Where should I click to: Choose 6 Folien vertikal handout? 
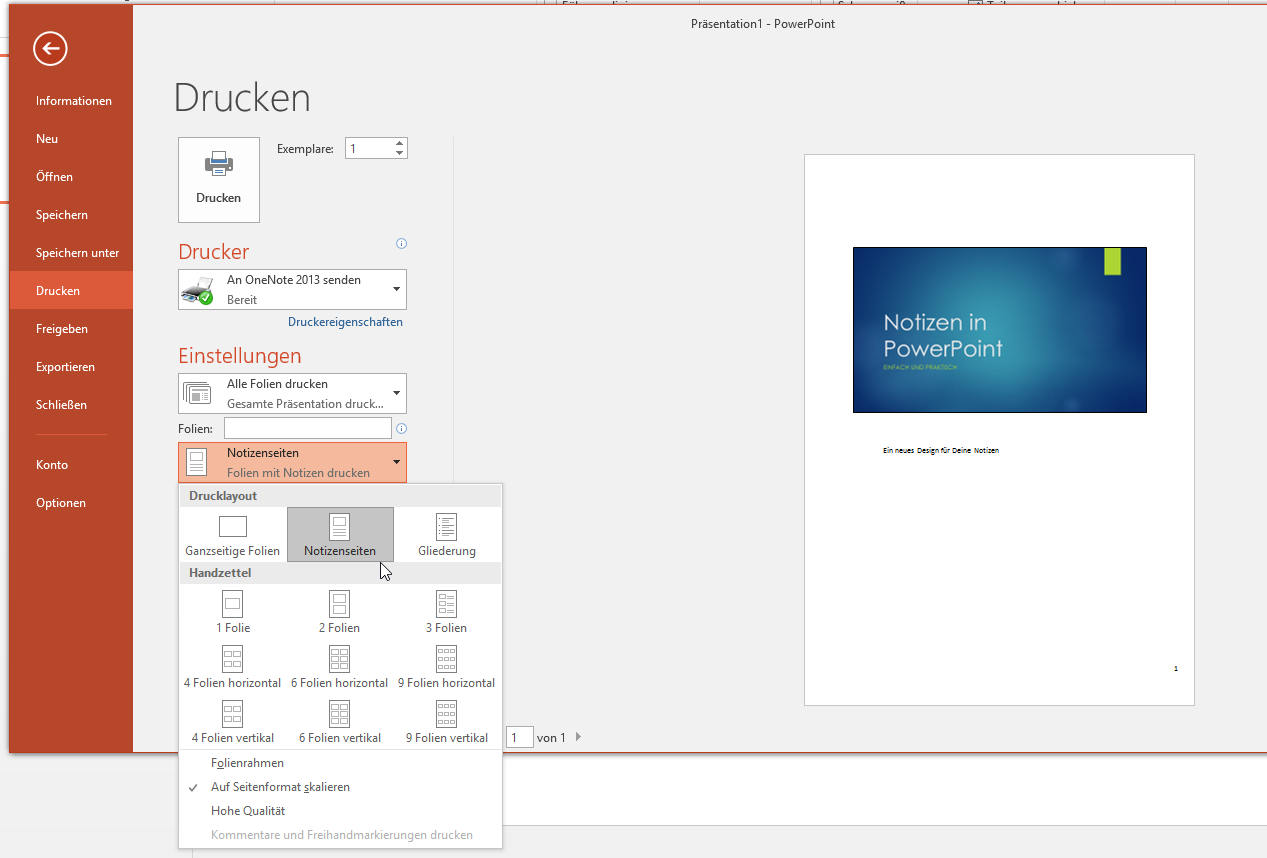[x=340, y=722]
